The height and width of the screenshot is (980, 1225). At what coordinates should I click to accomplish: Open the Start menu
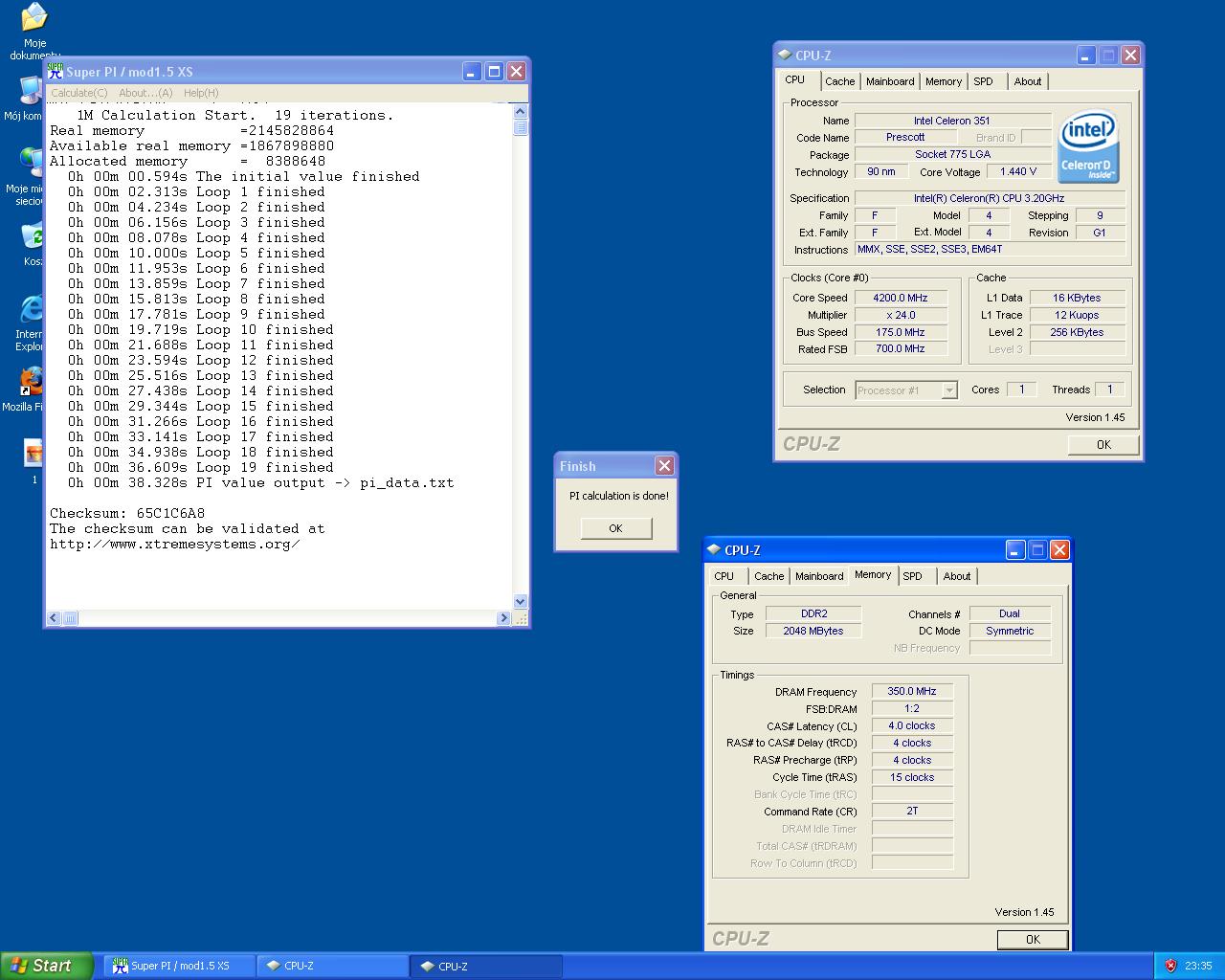(47, 966)
